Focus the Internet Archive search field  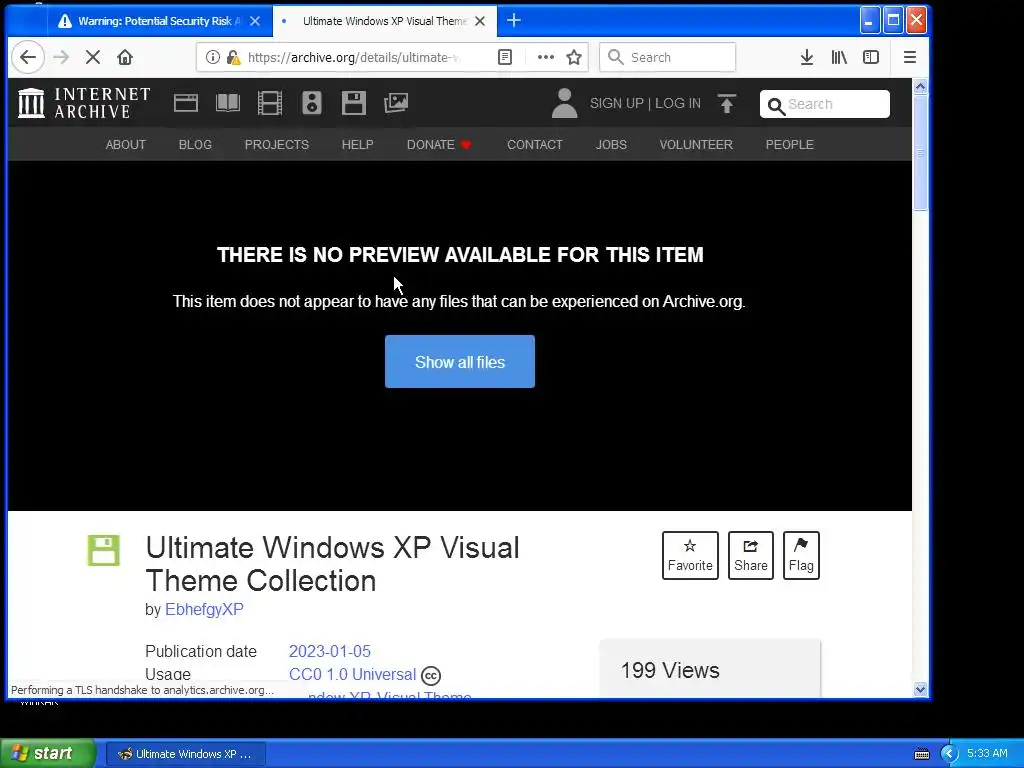825,104
